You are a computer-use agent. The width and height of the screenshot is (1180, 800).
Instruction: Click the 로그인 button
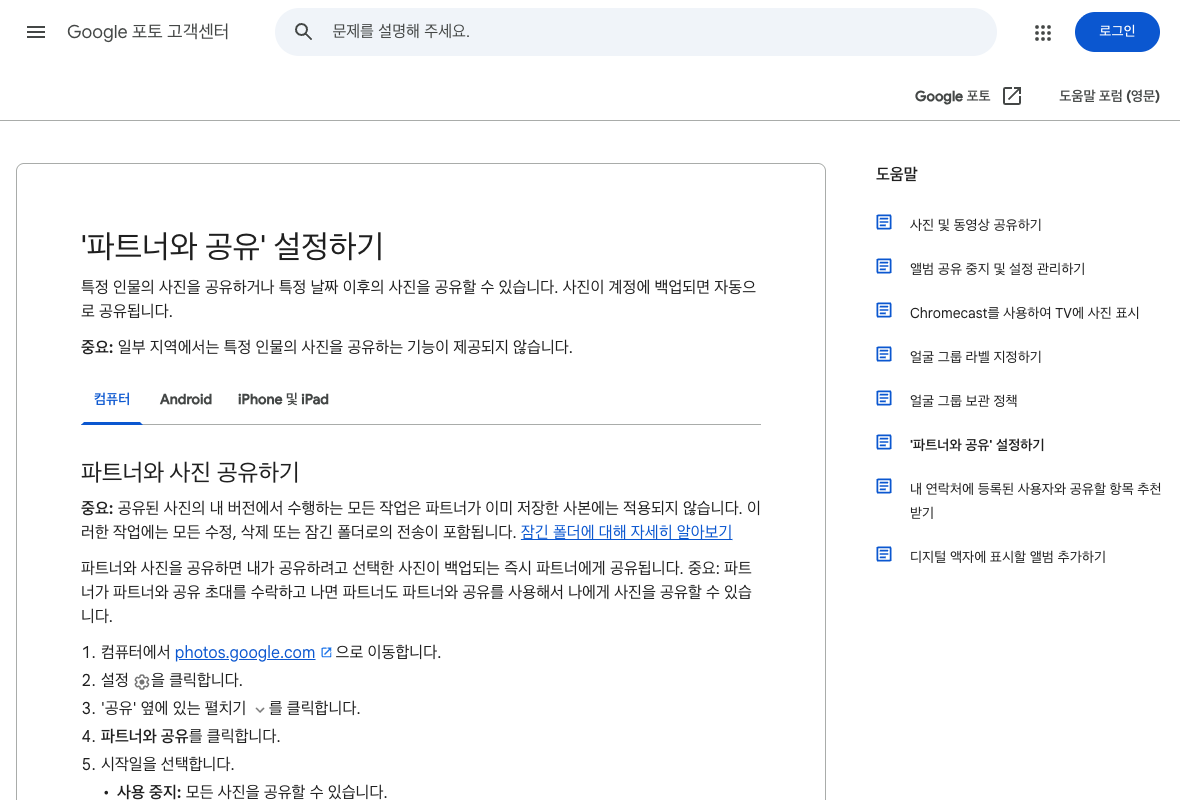click(x=1117, y=32)
